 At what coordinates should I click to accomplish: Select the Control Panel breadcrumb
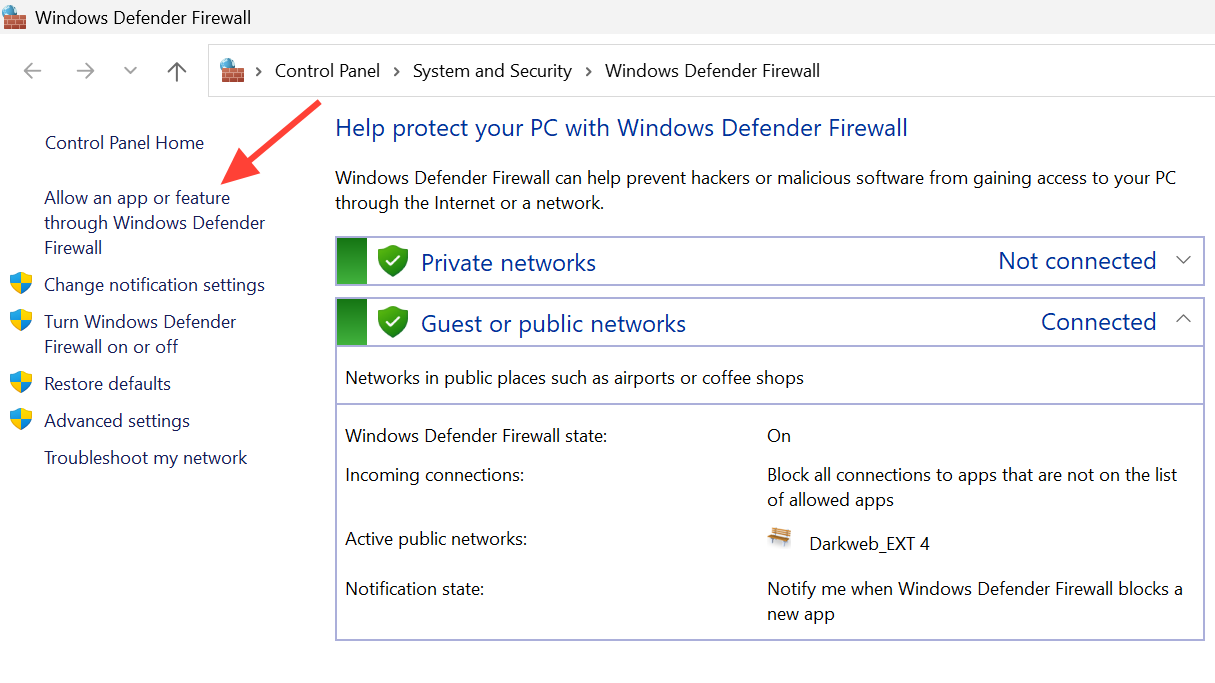tap(327, 71)
